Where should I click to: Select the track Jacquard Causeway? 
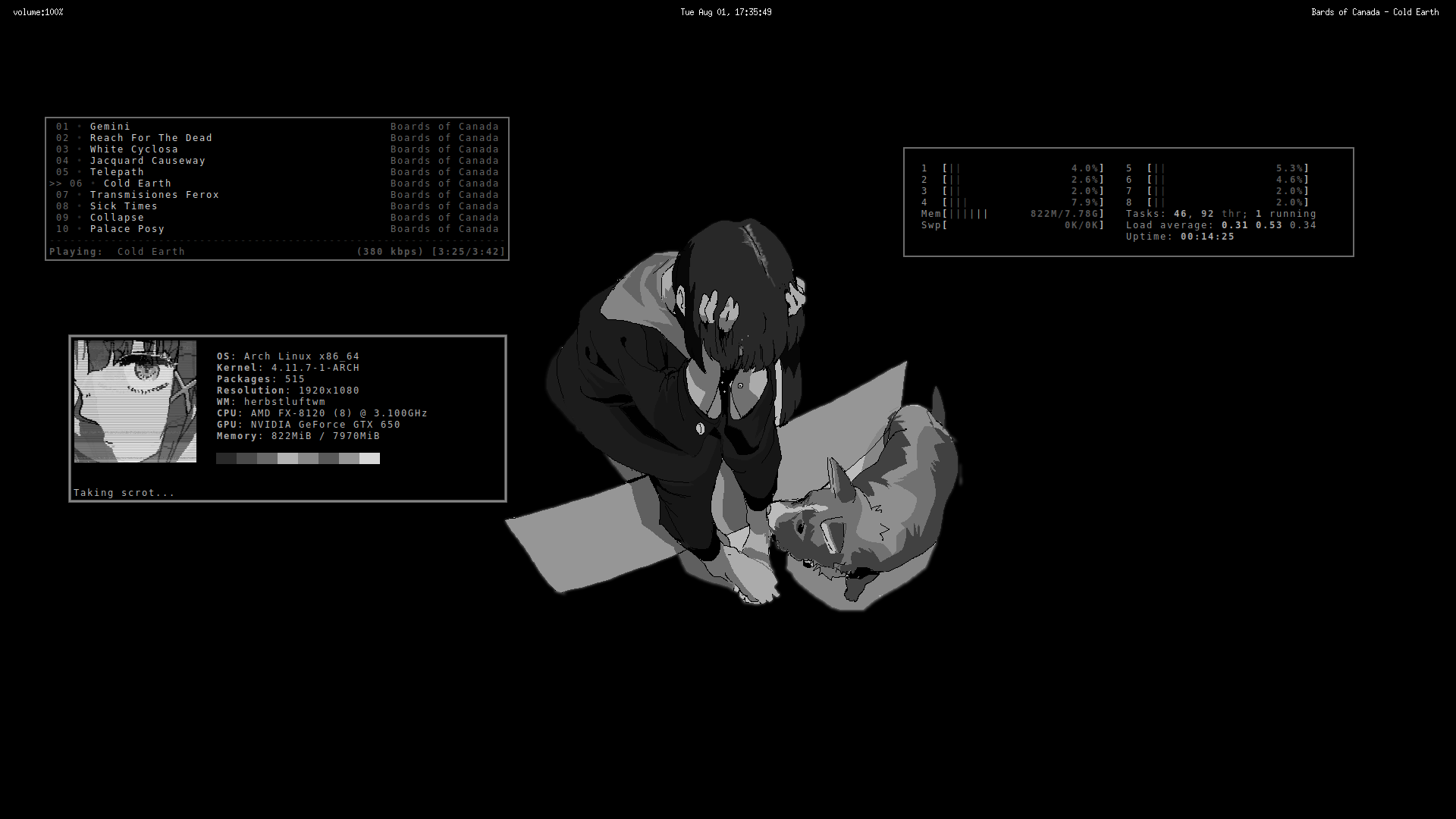[277, 161]
